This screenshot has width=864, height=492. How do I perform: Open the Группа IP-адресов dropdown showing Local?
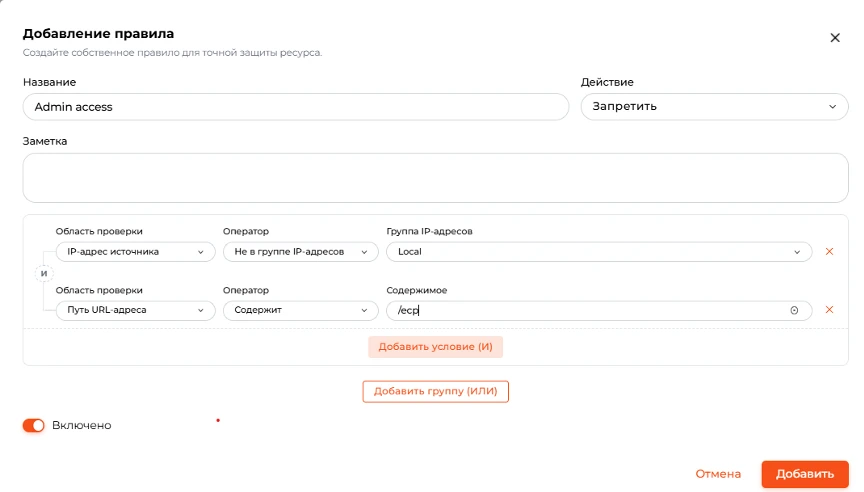(599, 252)
